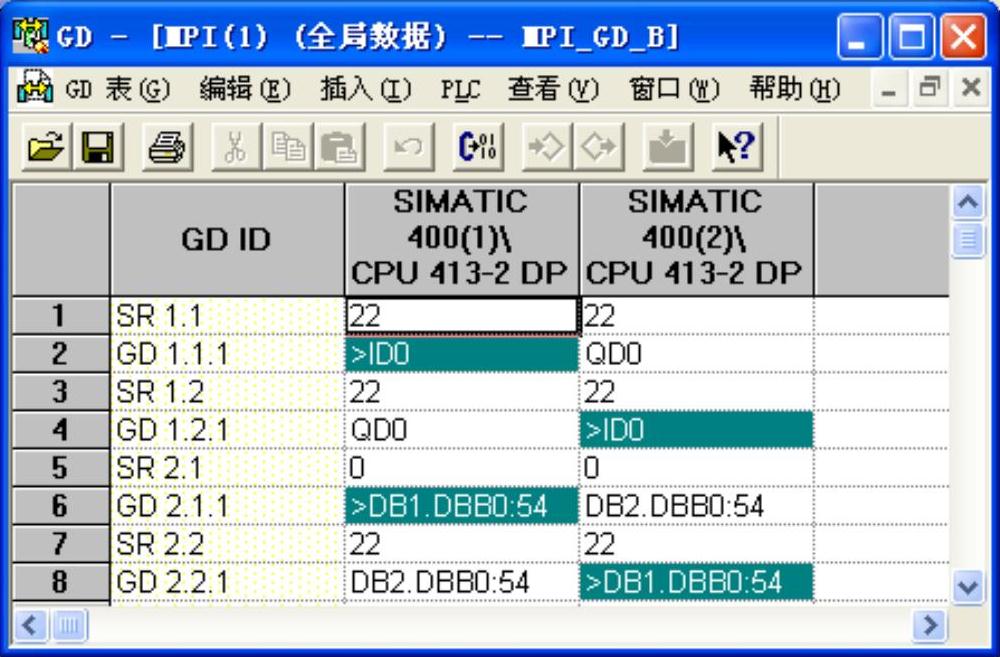The height and width of the screenshot is (657, 1000).
Task: Select row header 1
Action: click(61, 316)
